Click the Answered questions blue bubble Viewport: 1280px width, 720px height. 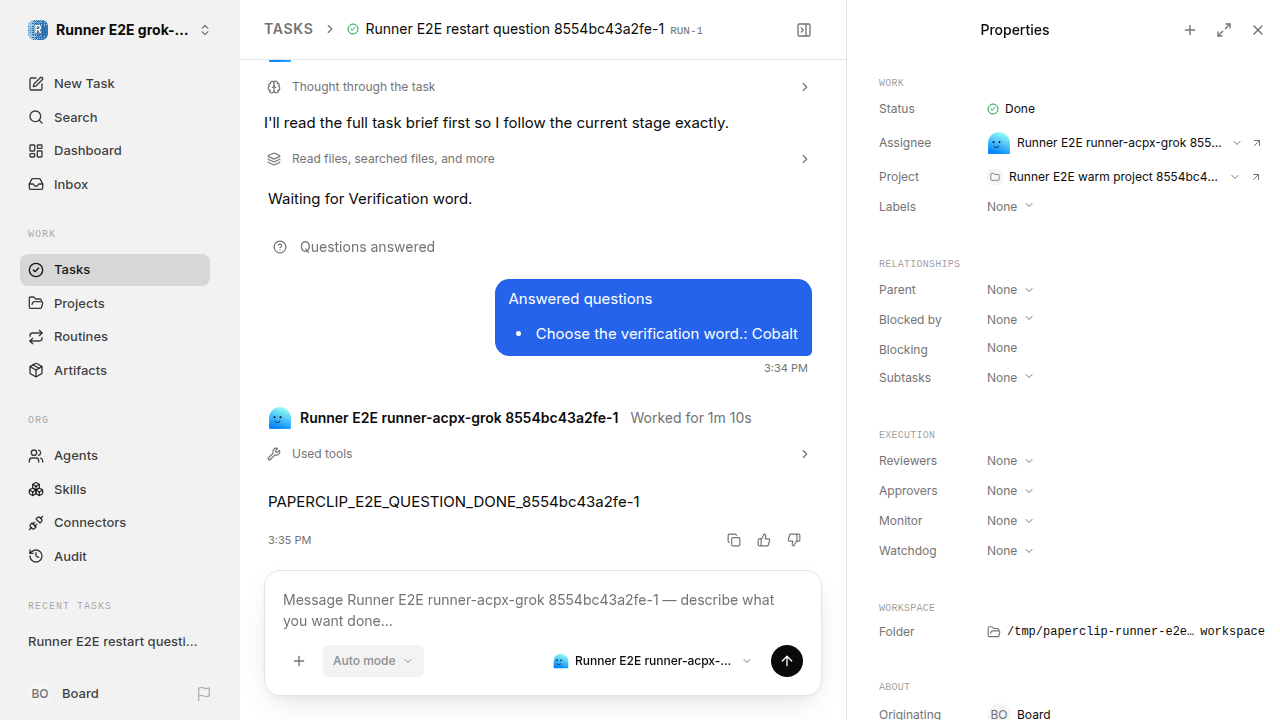click(653, 317)
